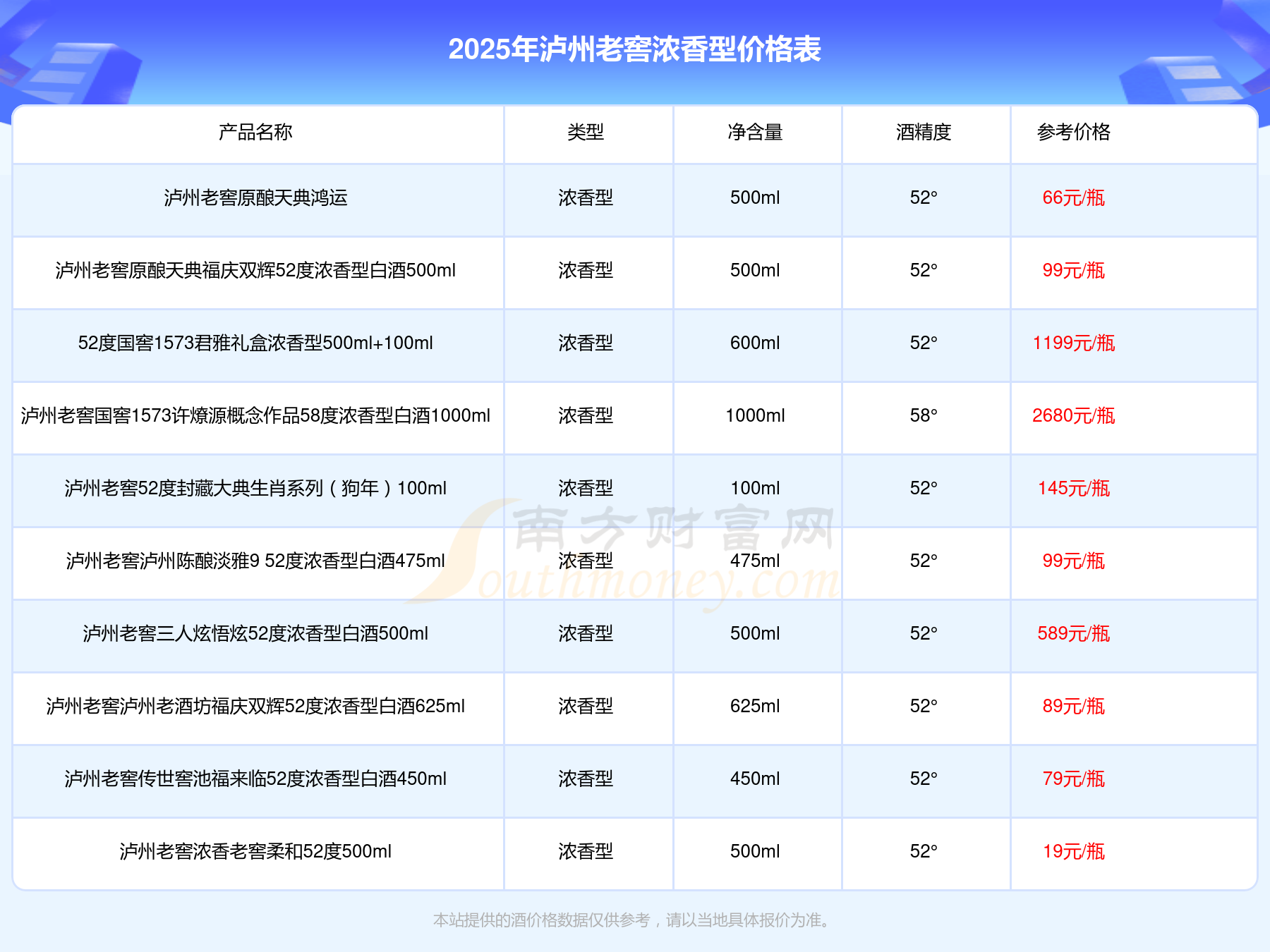Viewport: 1270px width, 952px height.
Task: Click the 1199元/瓶 price
Action: tap(1074, 343)
